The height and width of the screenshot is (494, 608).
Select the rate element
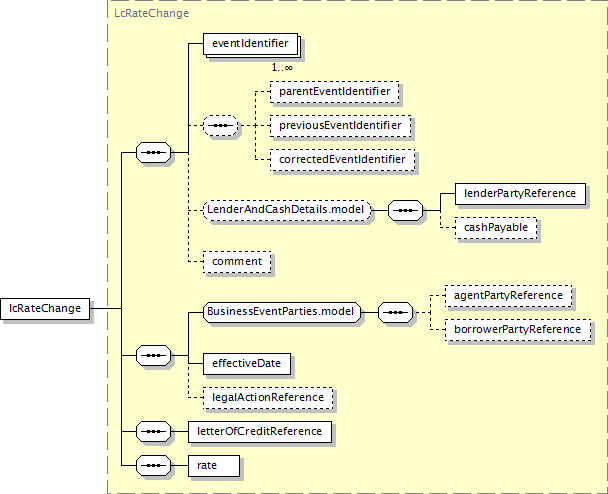point(214,466)
